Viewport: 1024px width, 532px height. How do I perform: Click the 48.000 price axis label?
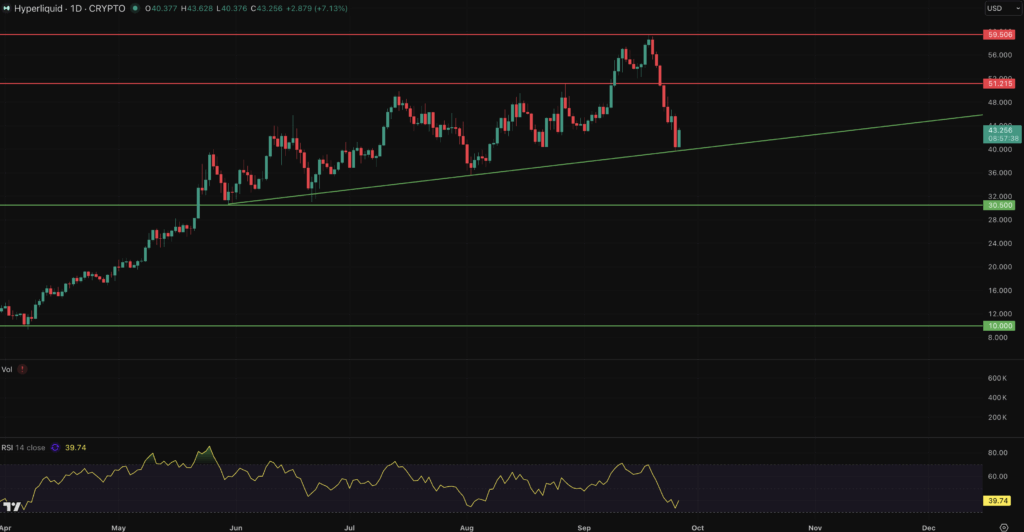tap(1000, 102)
